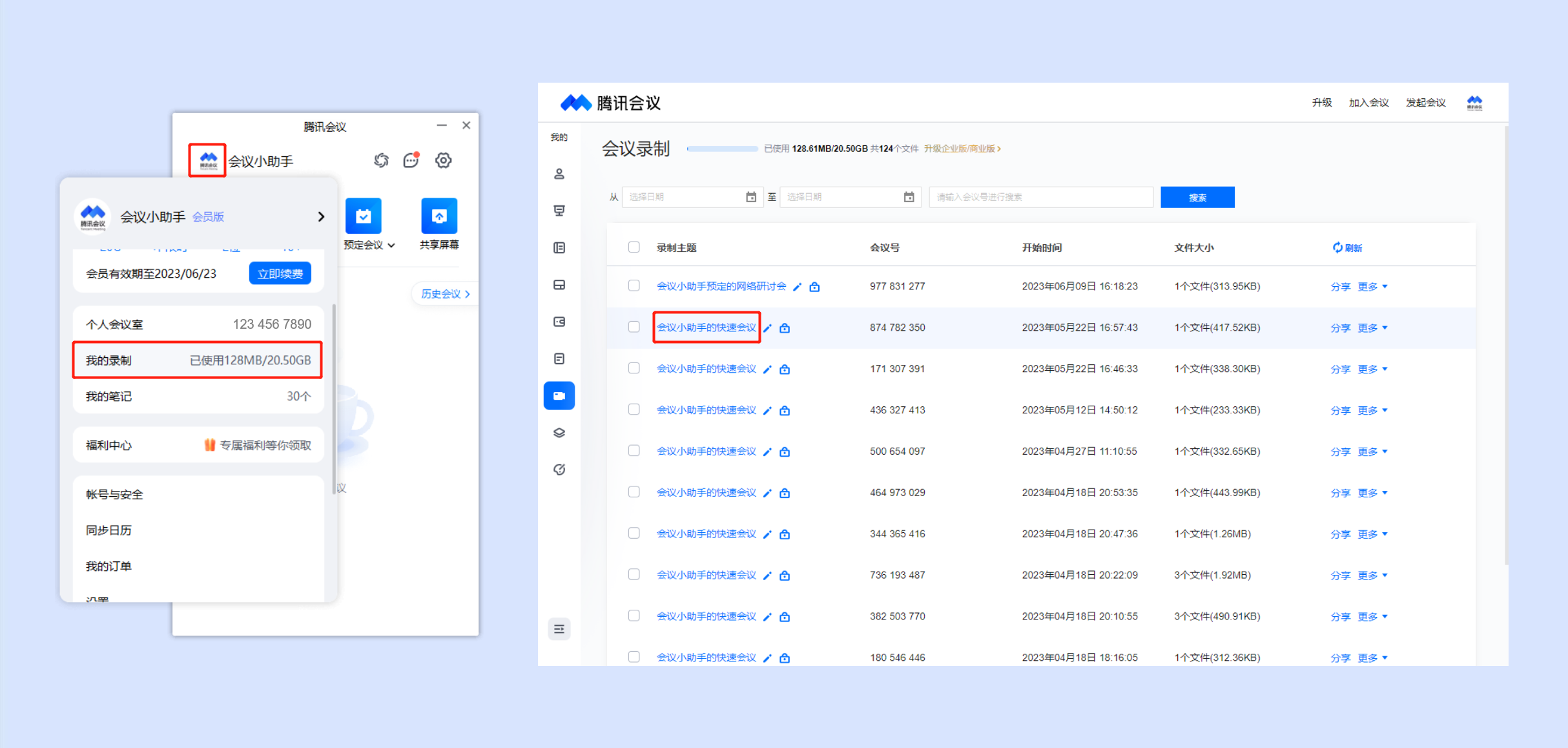
Task: Expand 更多 menu for meeting 736 193 487
Action: pyautogui.click(x=1372, y=576)
